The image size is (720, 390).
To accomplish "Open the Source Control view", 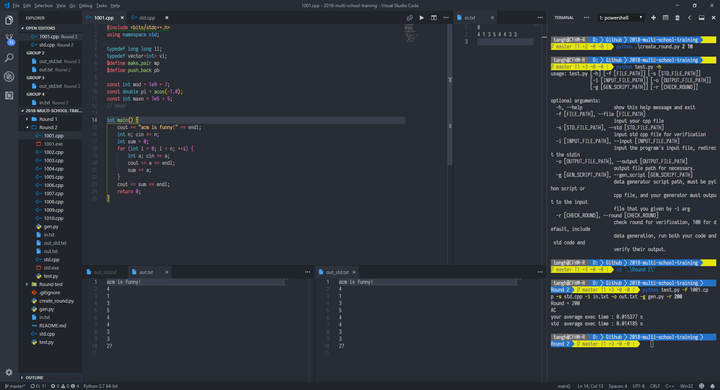I will pos(9,40).
